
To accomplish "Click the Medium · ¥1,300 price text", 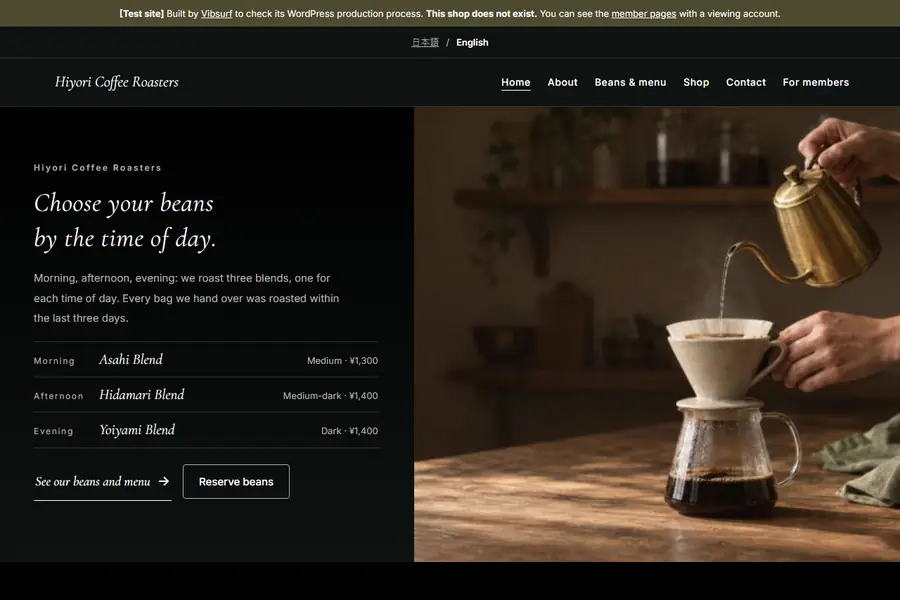I will [342, 361].
